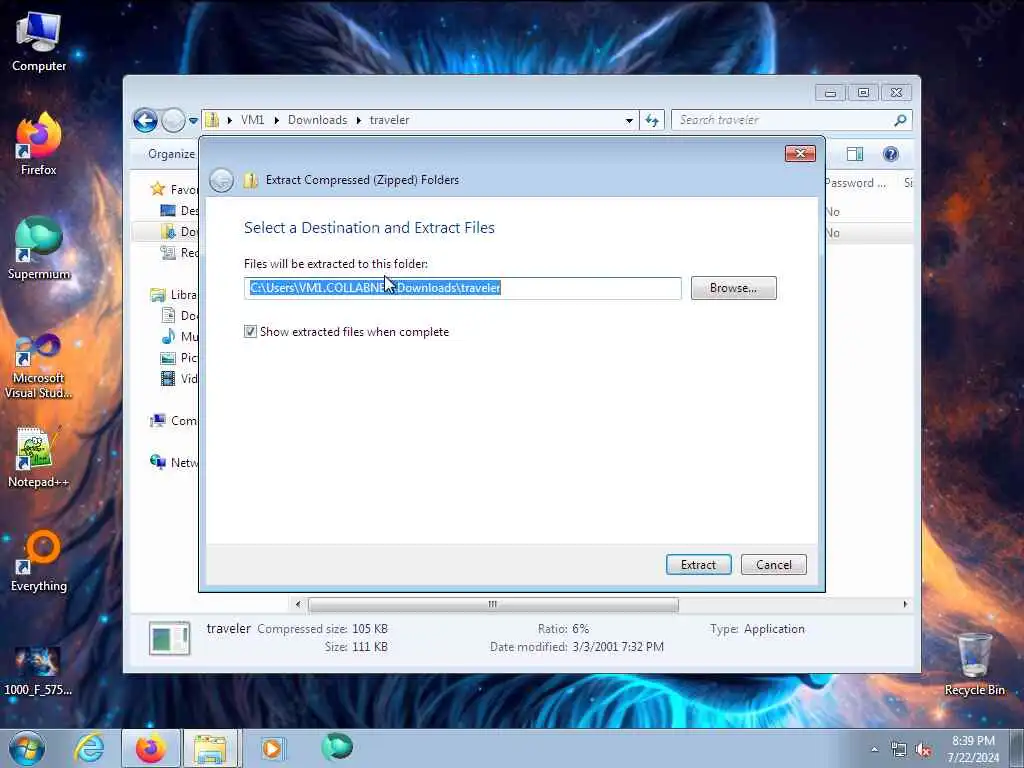
Task: Click the Date modified value in details pane
Action: (618, 647)
